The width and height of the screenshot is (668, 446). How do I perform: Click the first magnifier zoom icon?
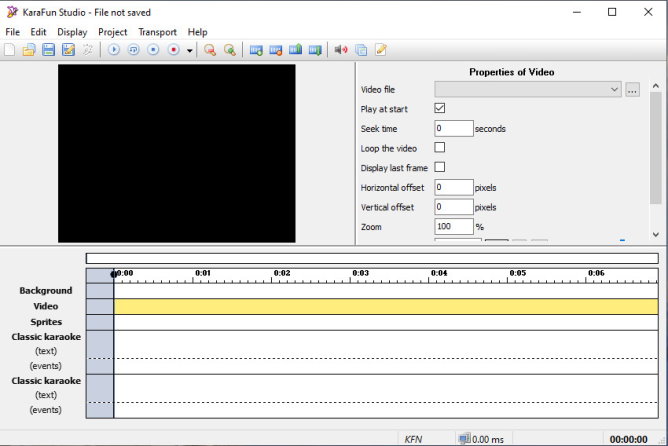(210, 49)
